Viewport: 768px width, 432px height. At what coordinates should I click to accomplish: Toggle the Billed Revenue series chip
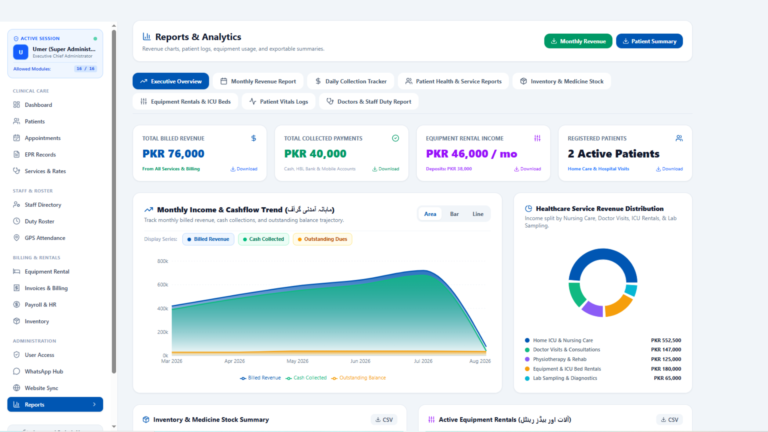208,239
